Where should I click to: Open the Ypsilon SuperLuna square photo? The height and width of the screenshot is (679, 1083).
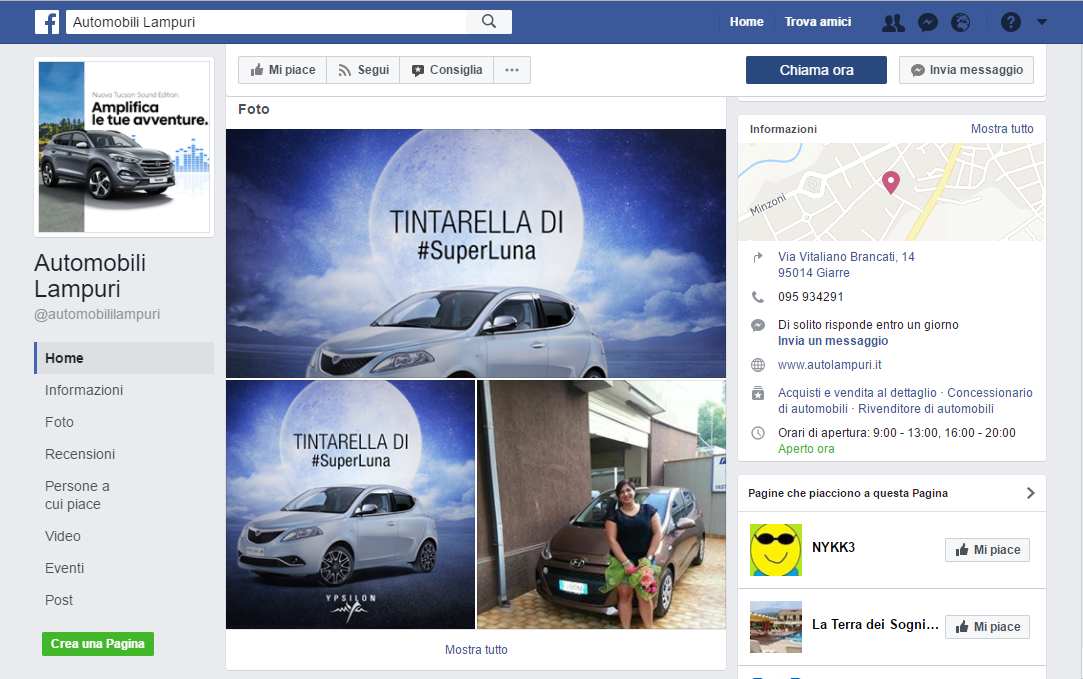(351, 504)
